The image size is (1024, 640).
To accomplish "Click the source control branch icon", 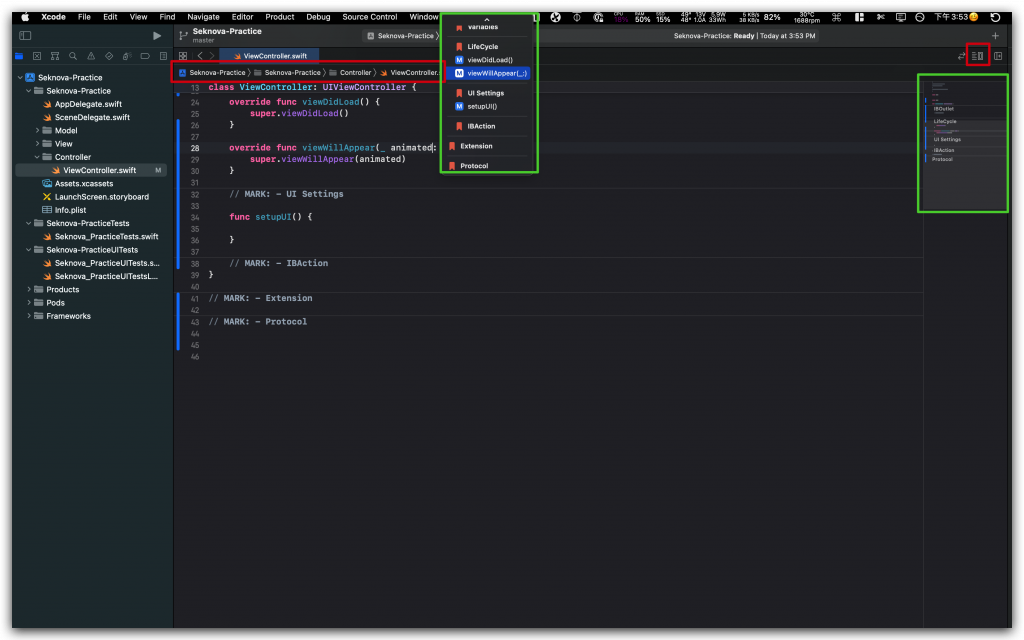I will [184, 35].
